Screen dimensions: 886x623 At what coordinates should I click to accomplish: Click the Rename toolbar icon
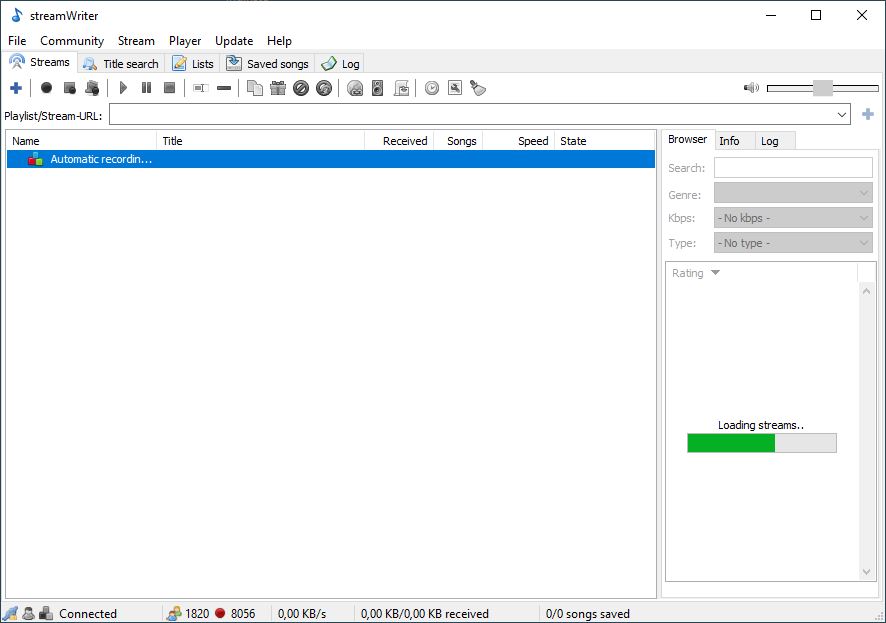[x=201, y=88]
